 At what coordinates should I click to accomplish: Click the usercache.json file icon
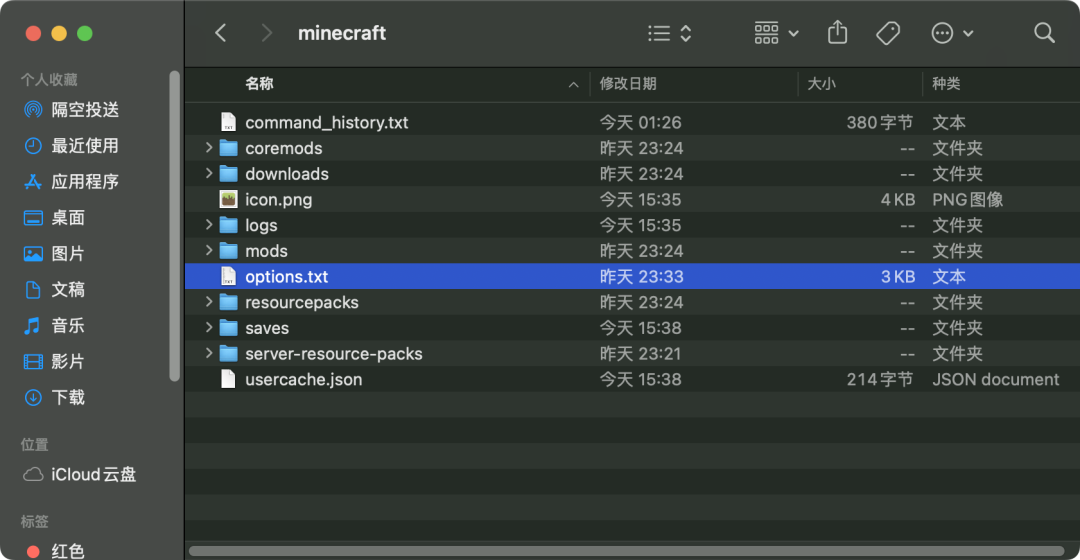228,379
